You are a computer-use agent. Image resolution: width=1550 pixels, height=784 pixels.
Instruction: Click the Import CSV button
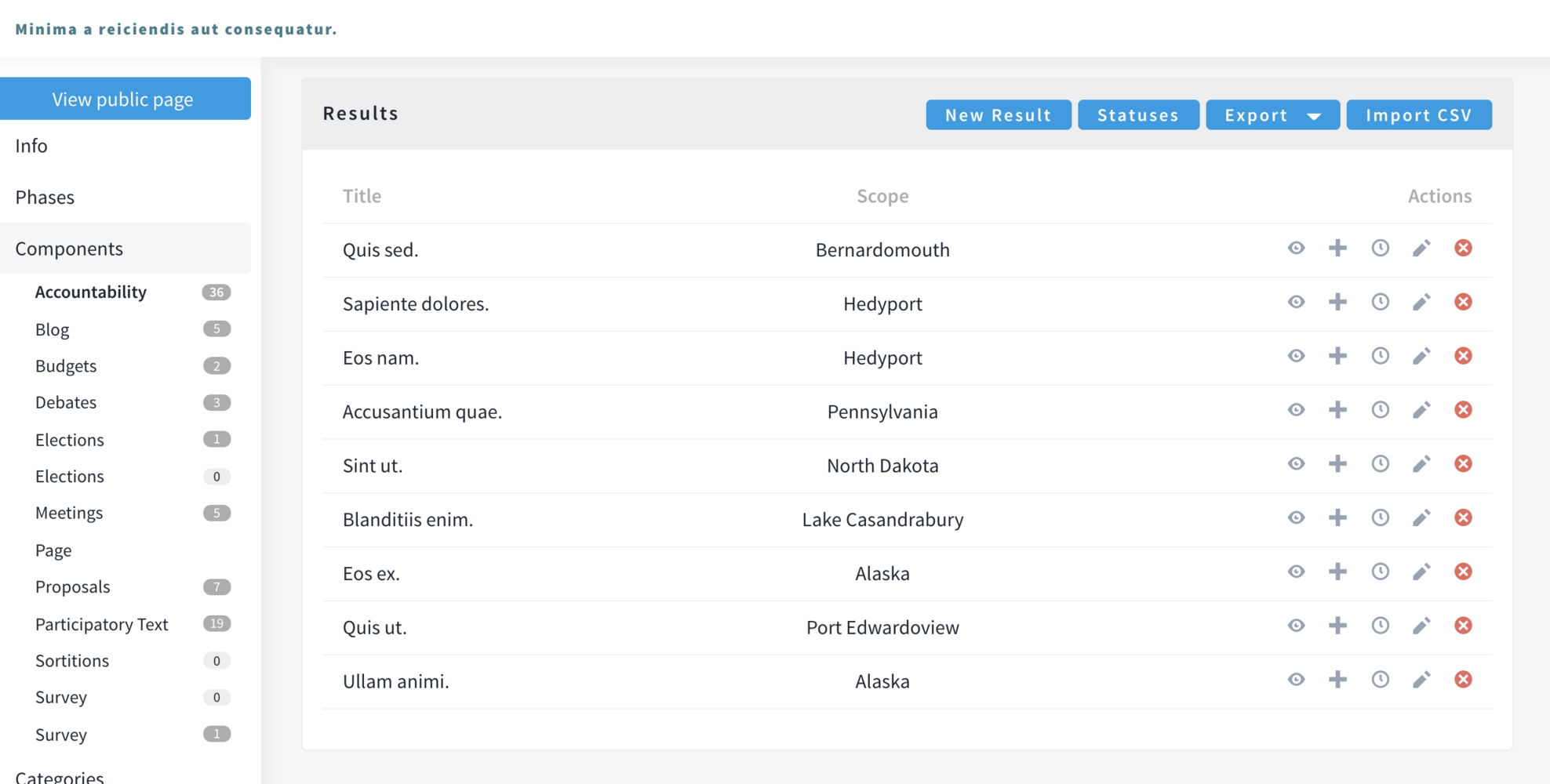[x=1418, y=115]
